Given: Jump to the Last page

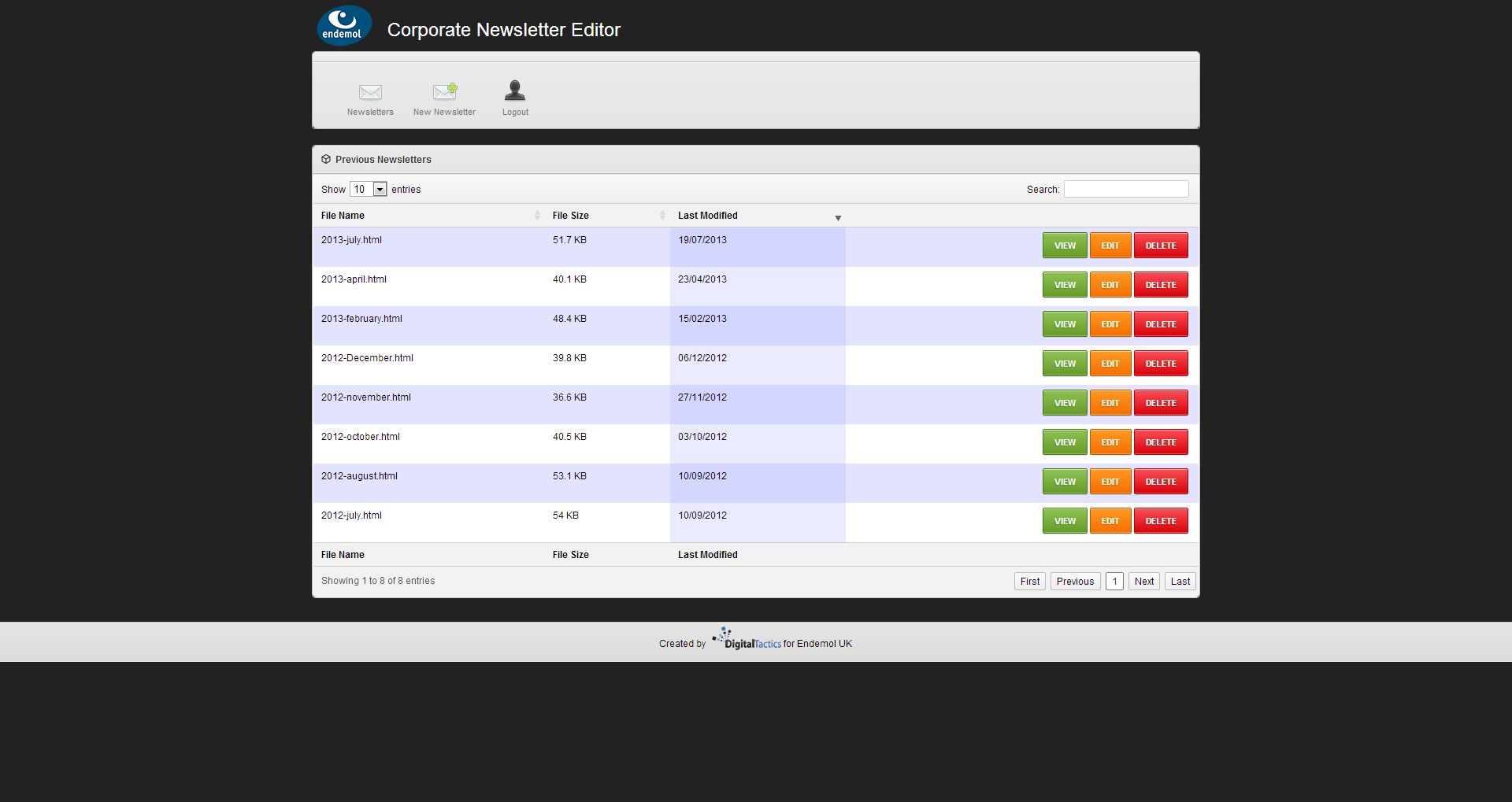Looking at the screenshot, I should [1180, 582].
